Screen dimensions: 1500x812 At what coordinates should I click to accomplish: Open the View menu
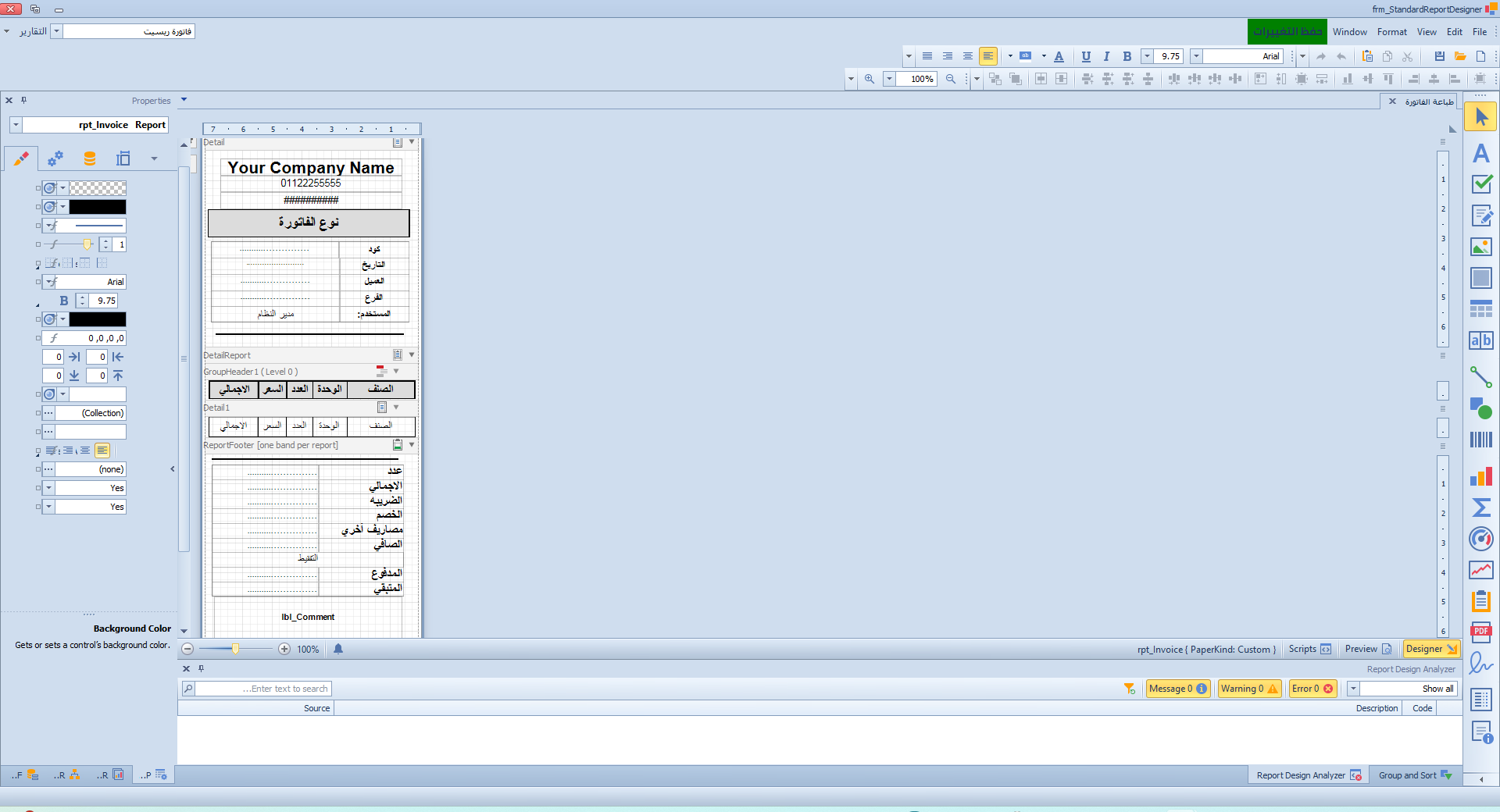(1427, 32)
